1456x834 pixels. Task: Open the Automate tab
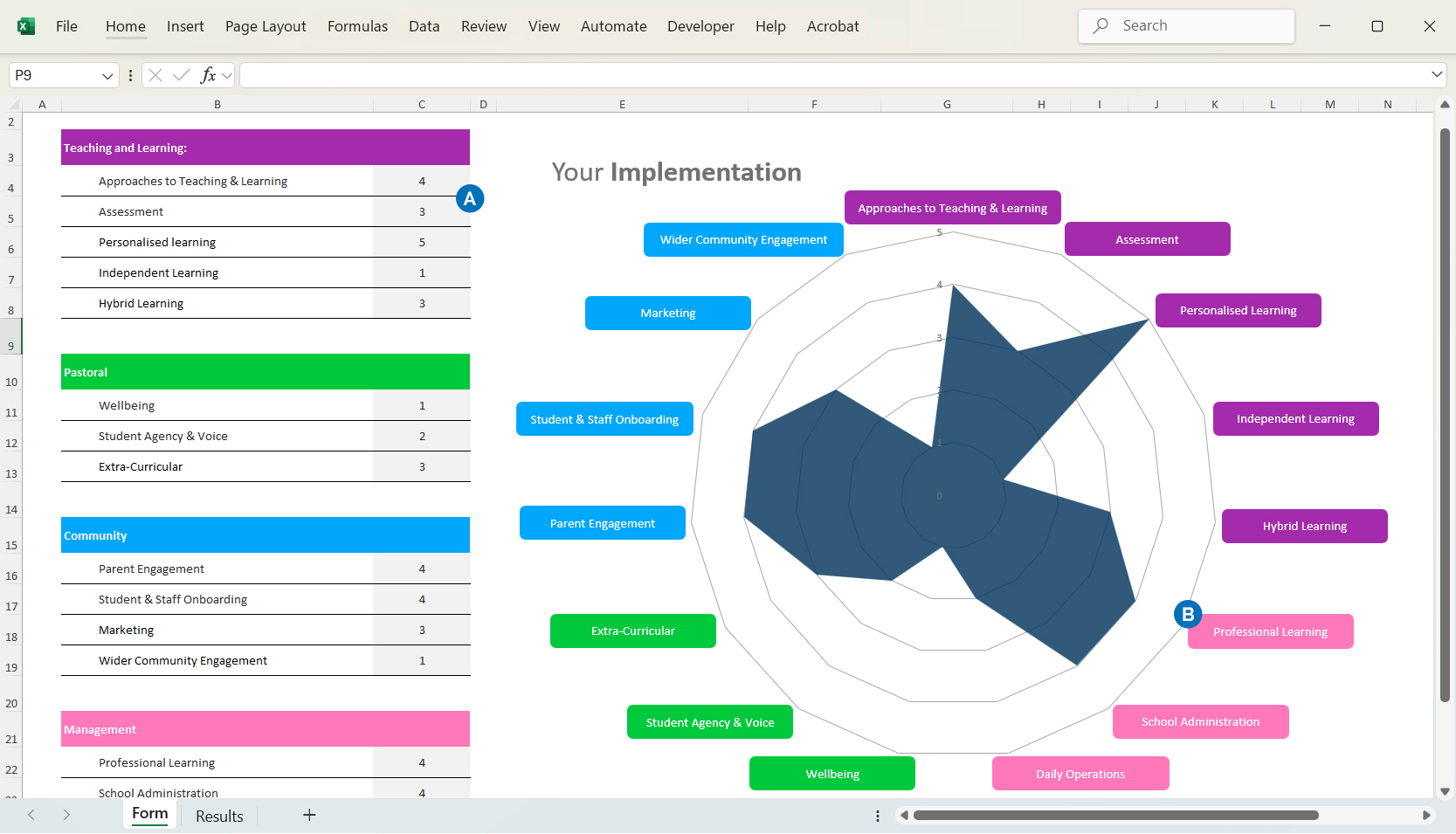pos(613,26)
